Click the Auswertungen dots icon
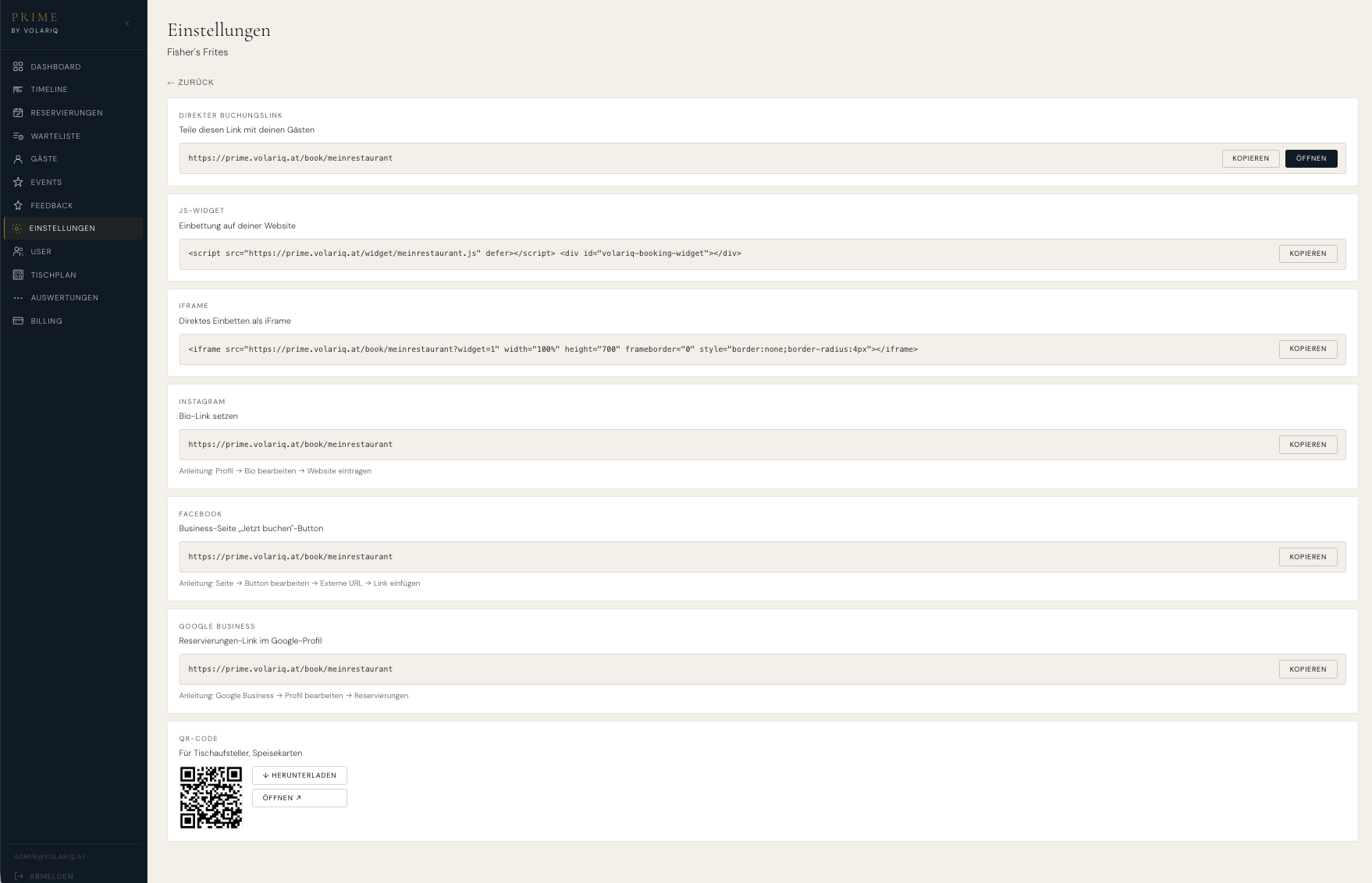Screen dimensions: 1372x883 click(x=18, y=298)
